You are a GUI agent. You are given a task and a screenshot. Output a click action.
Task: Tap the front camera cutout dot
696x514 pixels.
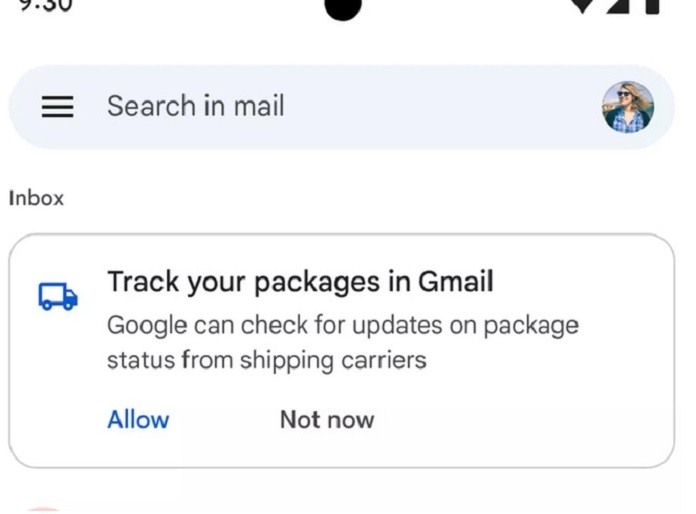343,8
